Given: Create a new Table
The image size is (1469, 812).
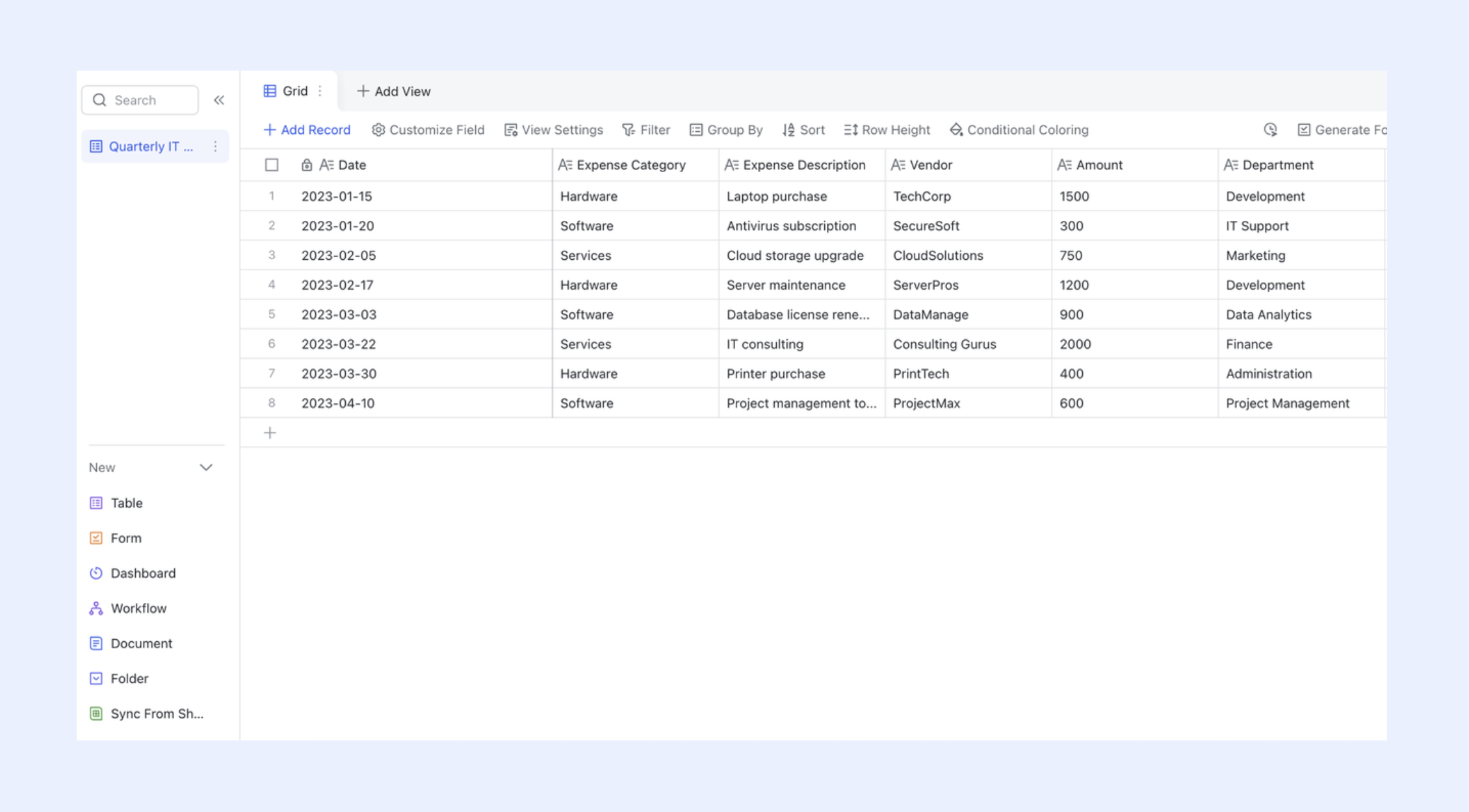Looking at the screenshot, I should click(x=116, y=503).
